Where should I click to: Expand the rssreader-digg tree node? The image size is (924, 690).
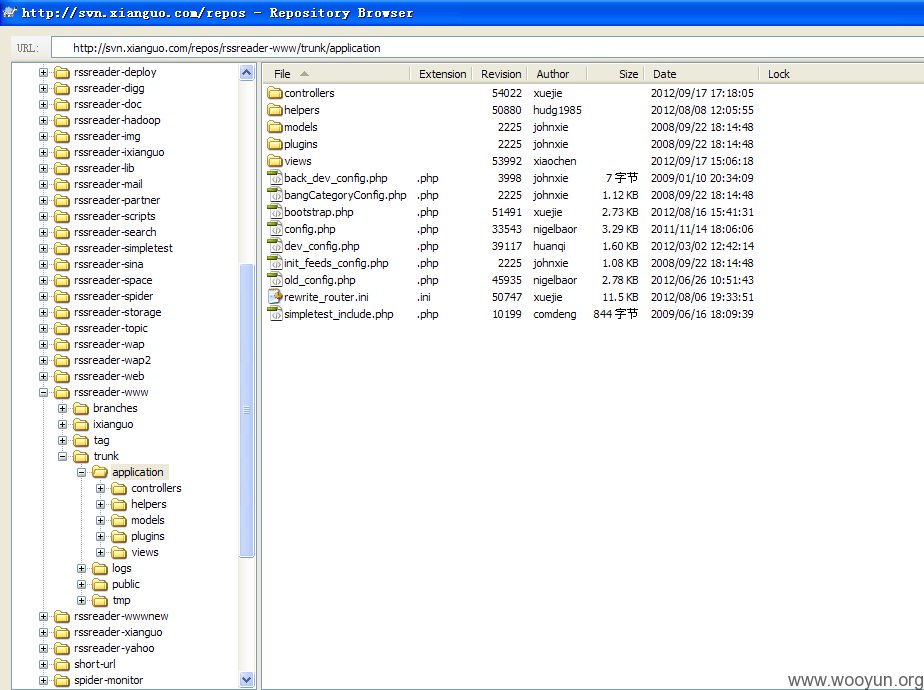tap(44, 88)
